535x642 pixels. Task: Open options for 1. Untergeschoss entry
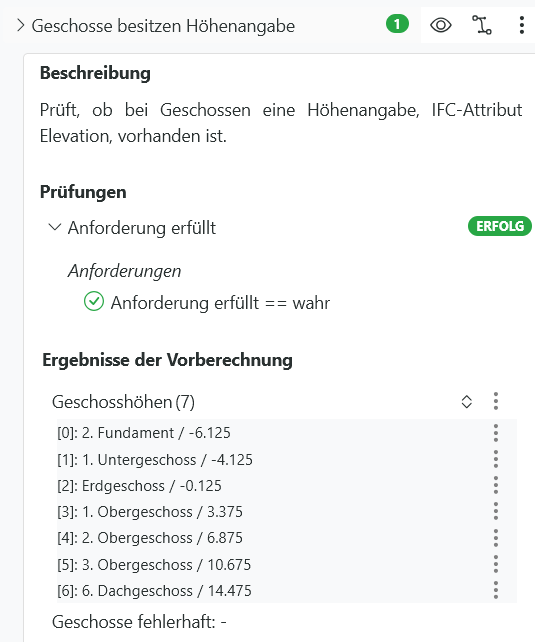[x=496, y=459]
